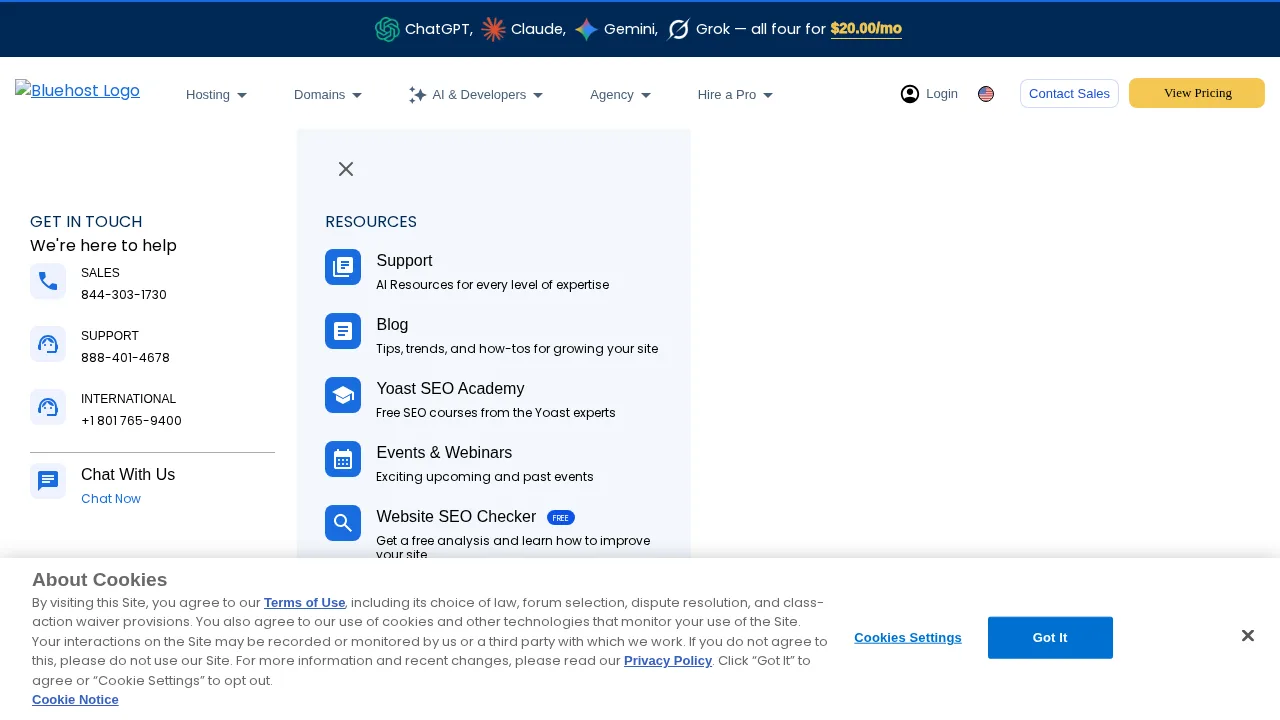The width and height of the screenshot is (1280, 720).
Task: Click the Gemini sparkle icon in banner
Action: coord(586,30)
